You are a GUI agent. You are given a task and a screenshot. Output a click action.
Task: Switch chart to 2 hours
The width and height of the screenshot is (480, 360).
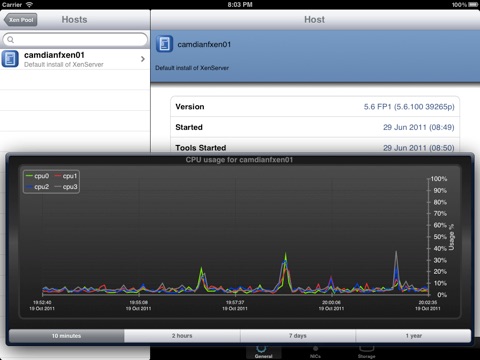pos(182,336)
